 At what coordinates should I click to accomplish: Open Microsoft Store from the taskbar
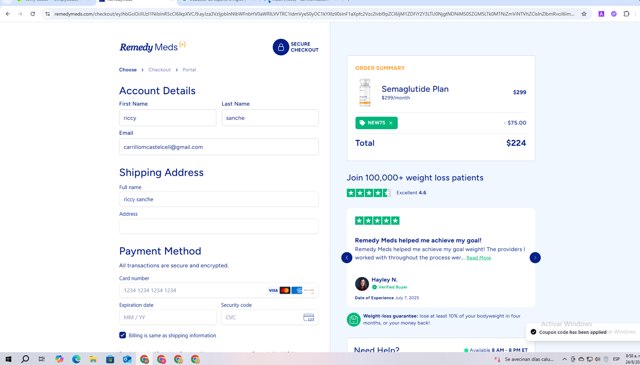tap(110, 359)
